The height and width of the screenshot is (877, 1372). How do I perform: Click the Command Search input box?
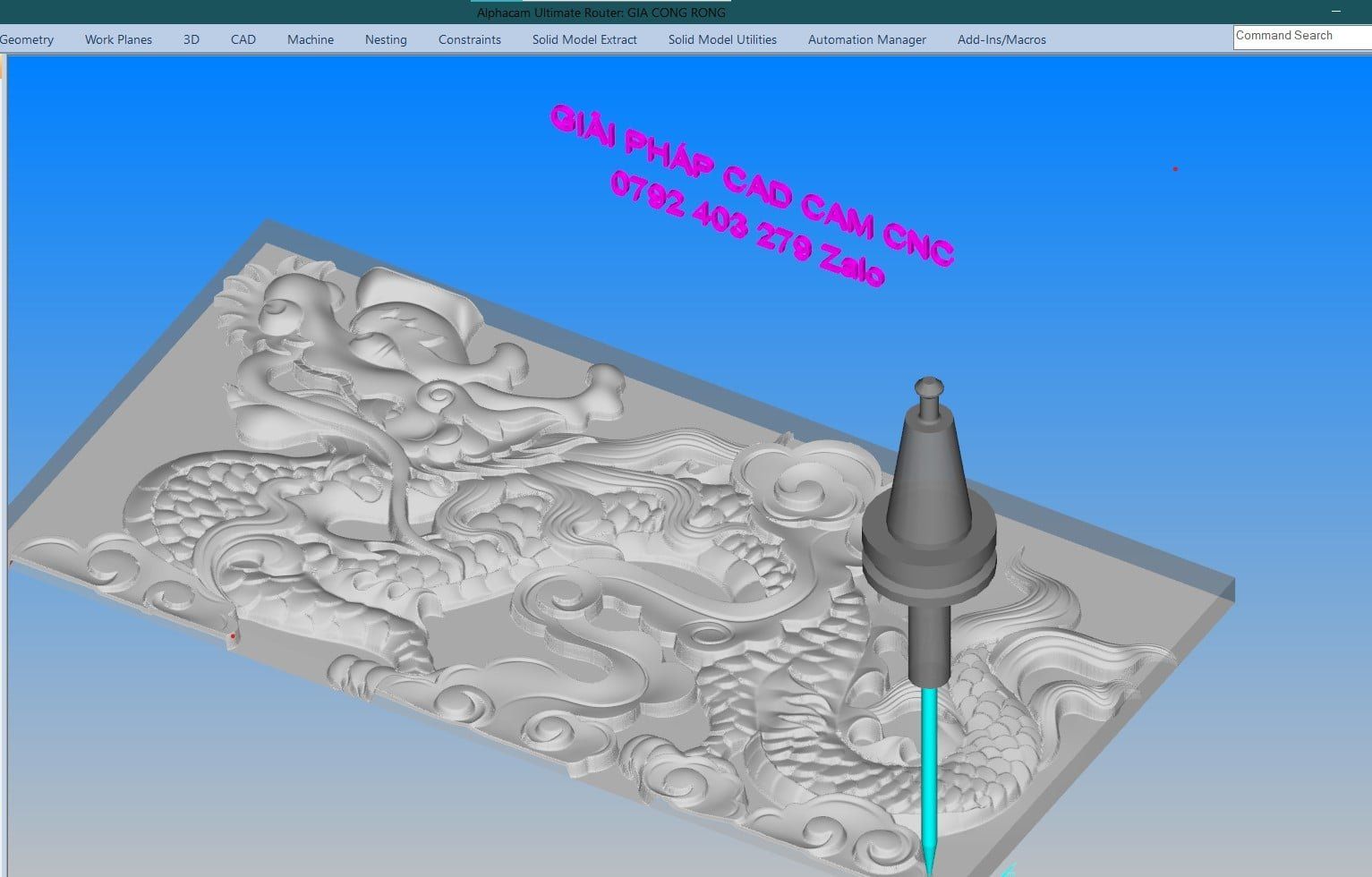tap(1300, 36)
